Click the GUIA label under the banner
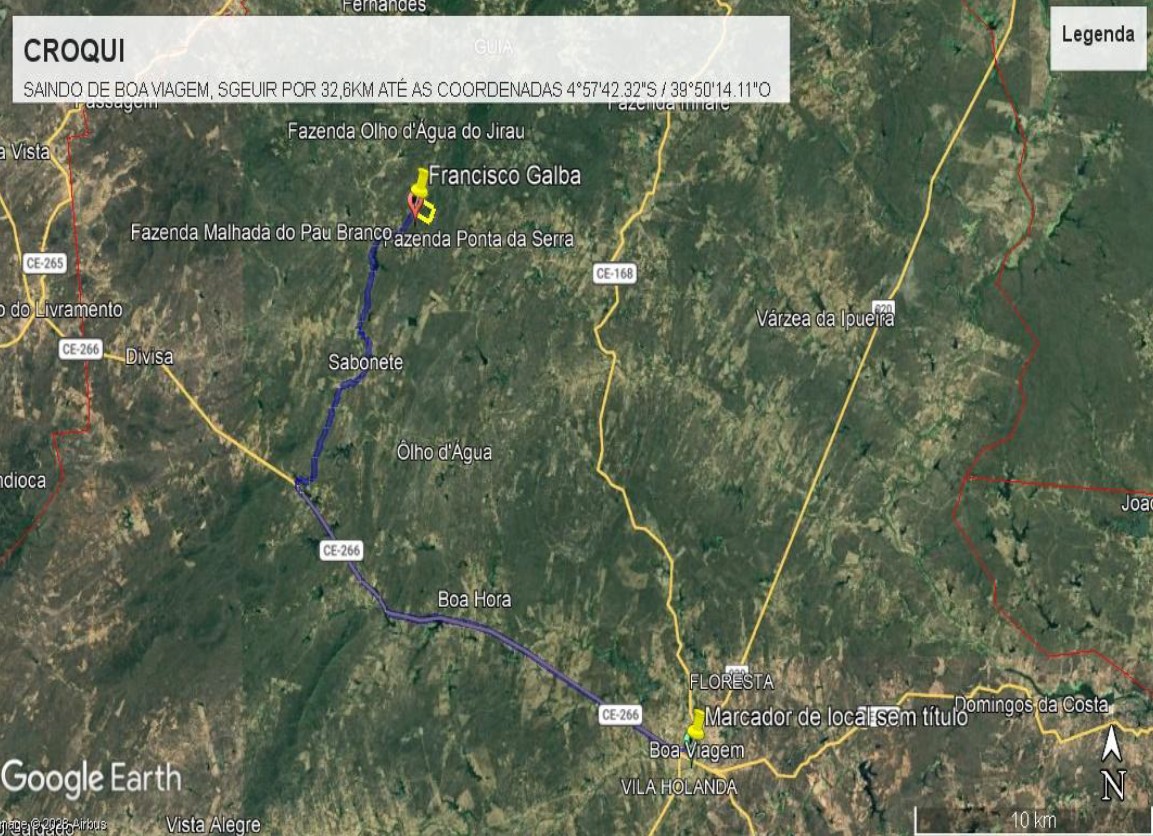1153x836 pixels. [x=493, y=47]
